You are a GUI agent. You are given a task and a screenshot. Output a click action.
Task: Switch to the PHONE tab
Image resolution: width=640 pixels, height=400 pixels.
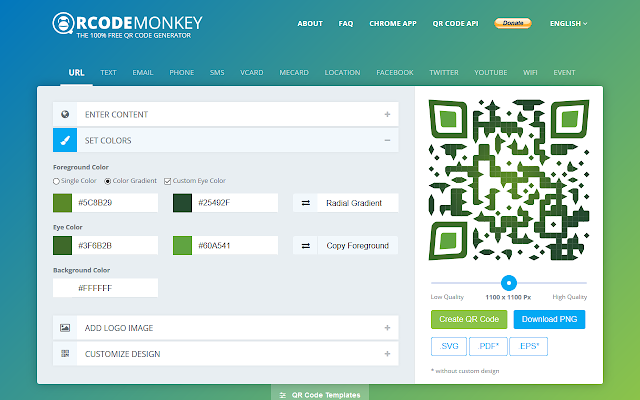point(182,73)
